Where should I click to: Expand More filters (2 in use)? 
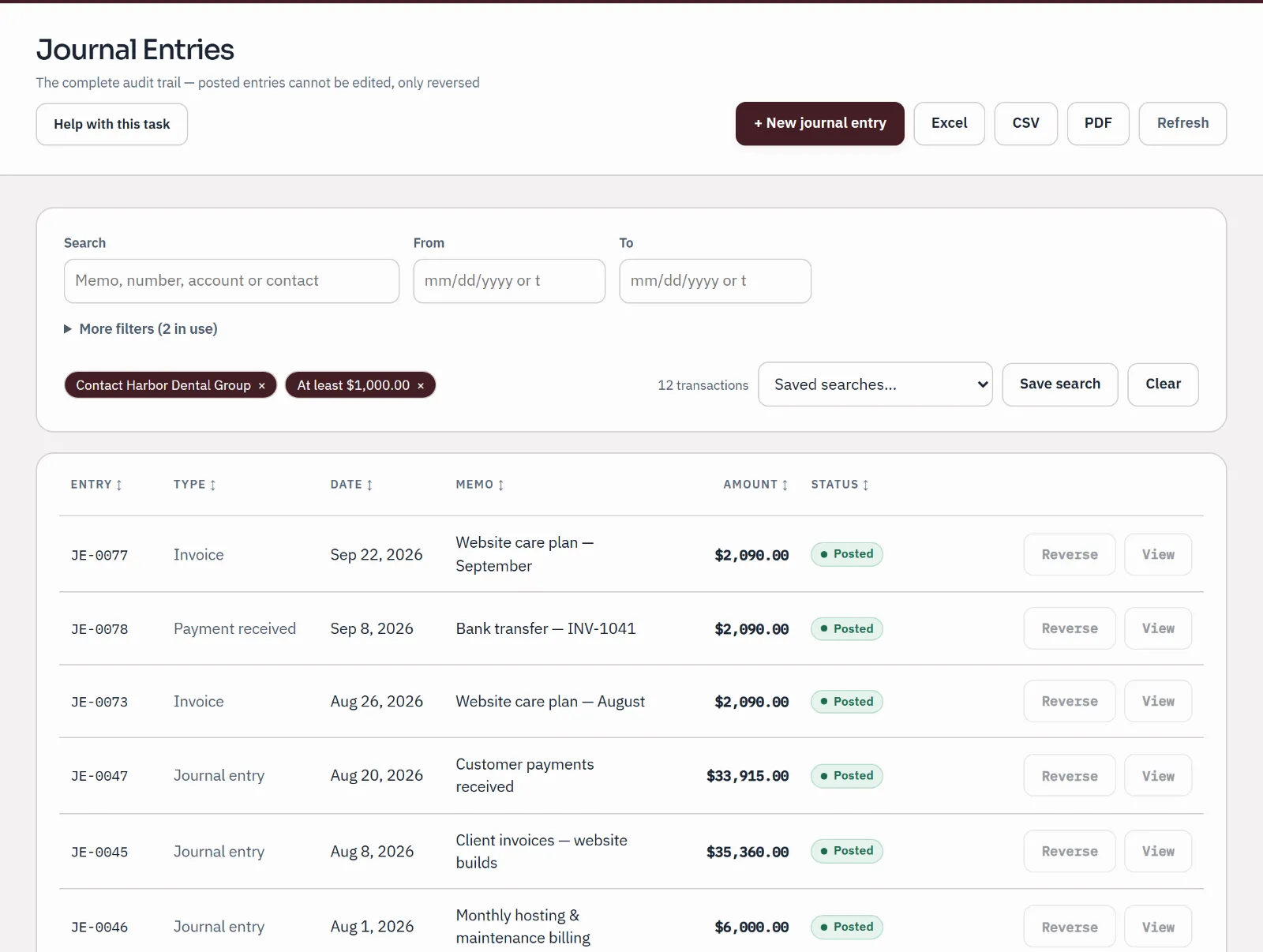coord(141,329)
